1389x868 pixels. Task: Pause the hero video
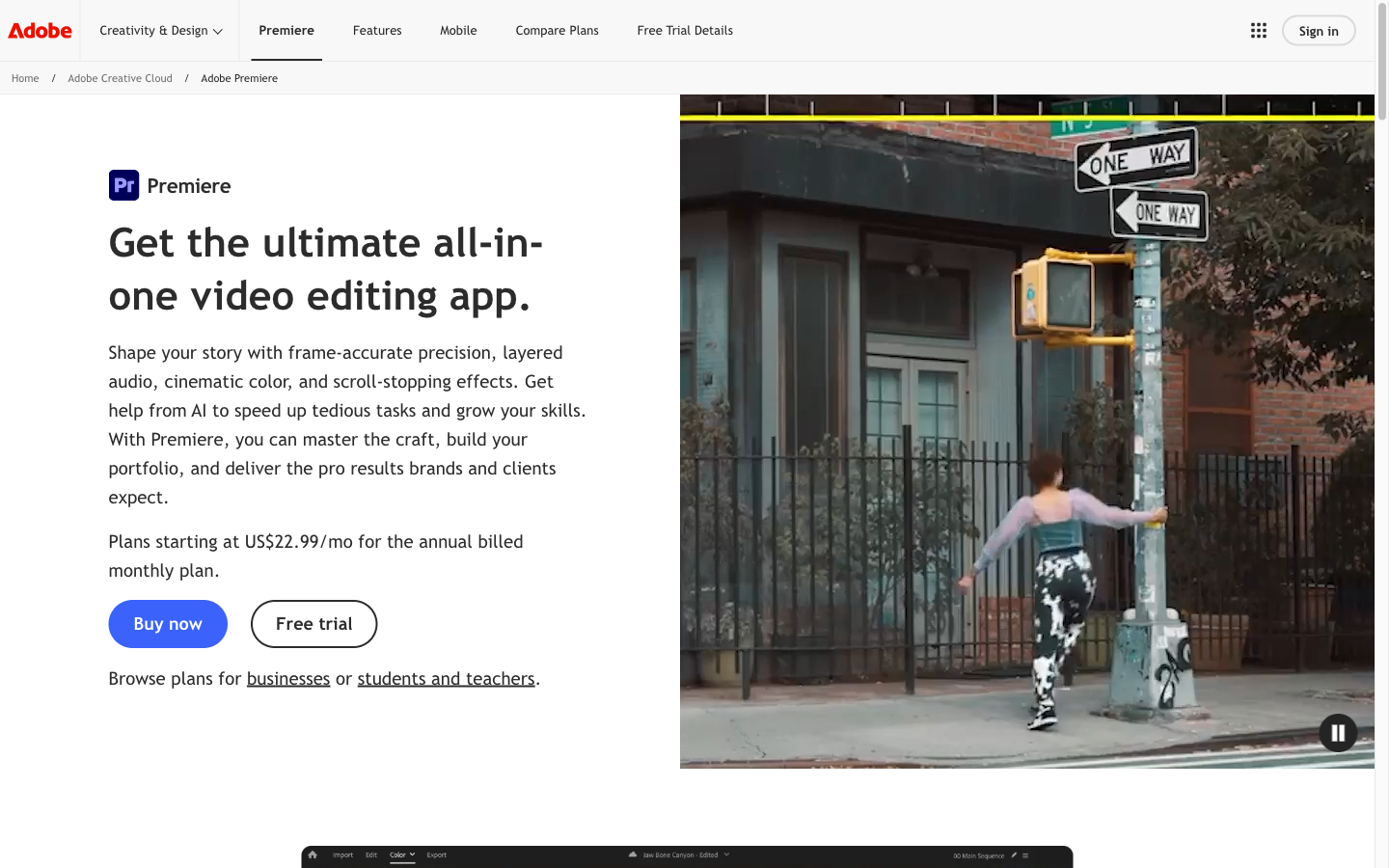[1338, 733]
